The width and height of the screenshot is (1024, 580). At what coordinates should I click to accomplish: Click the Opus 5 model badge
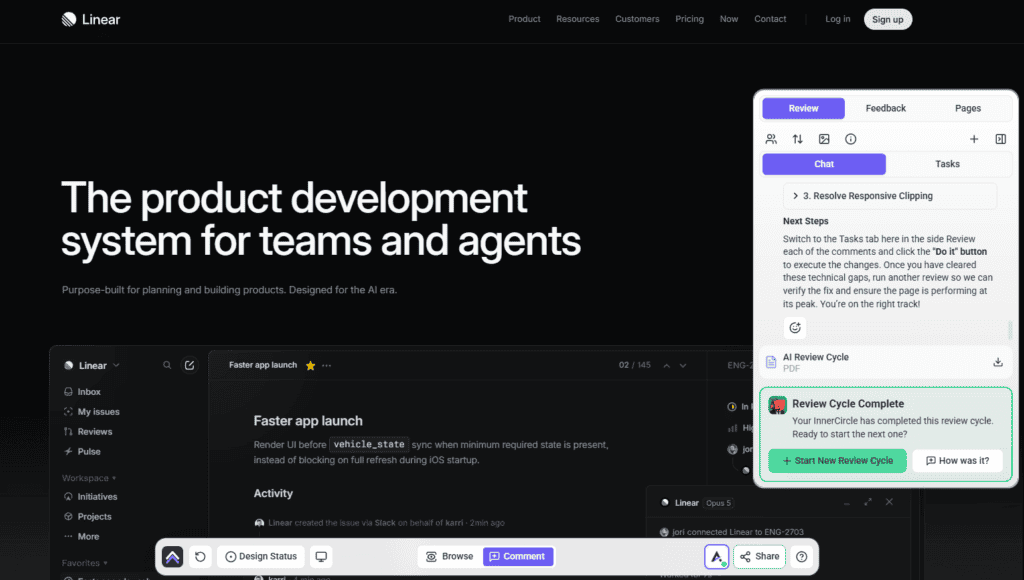[718, 503]
